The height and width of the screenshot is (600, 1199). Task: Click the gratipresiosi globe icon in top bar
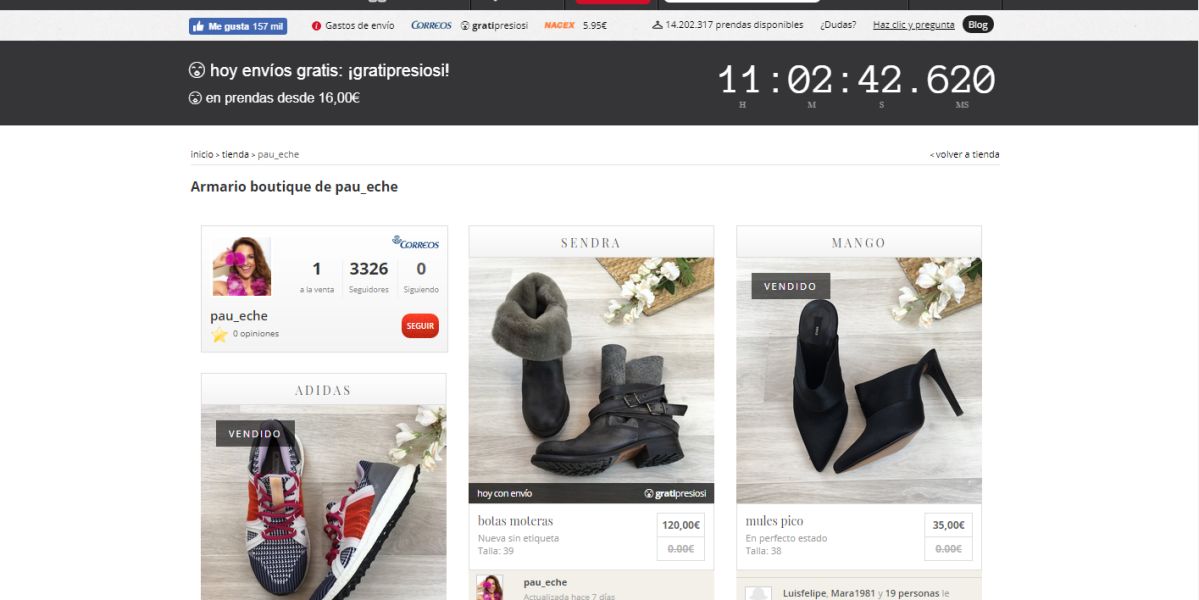pyautogui.click(x=464, y=24)
